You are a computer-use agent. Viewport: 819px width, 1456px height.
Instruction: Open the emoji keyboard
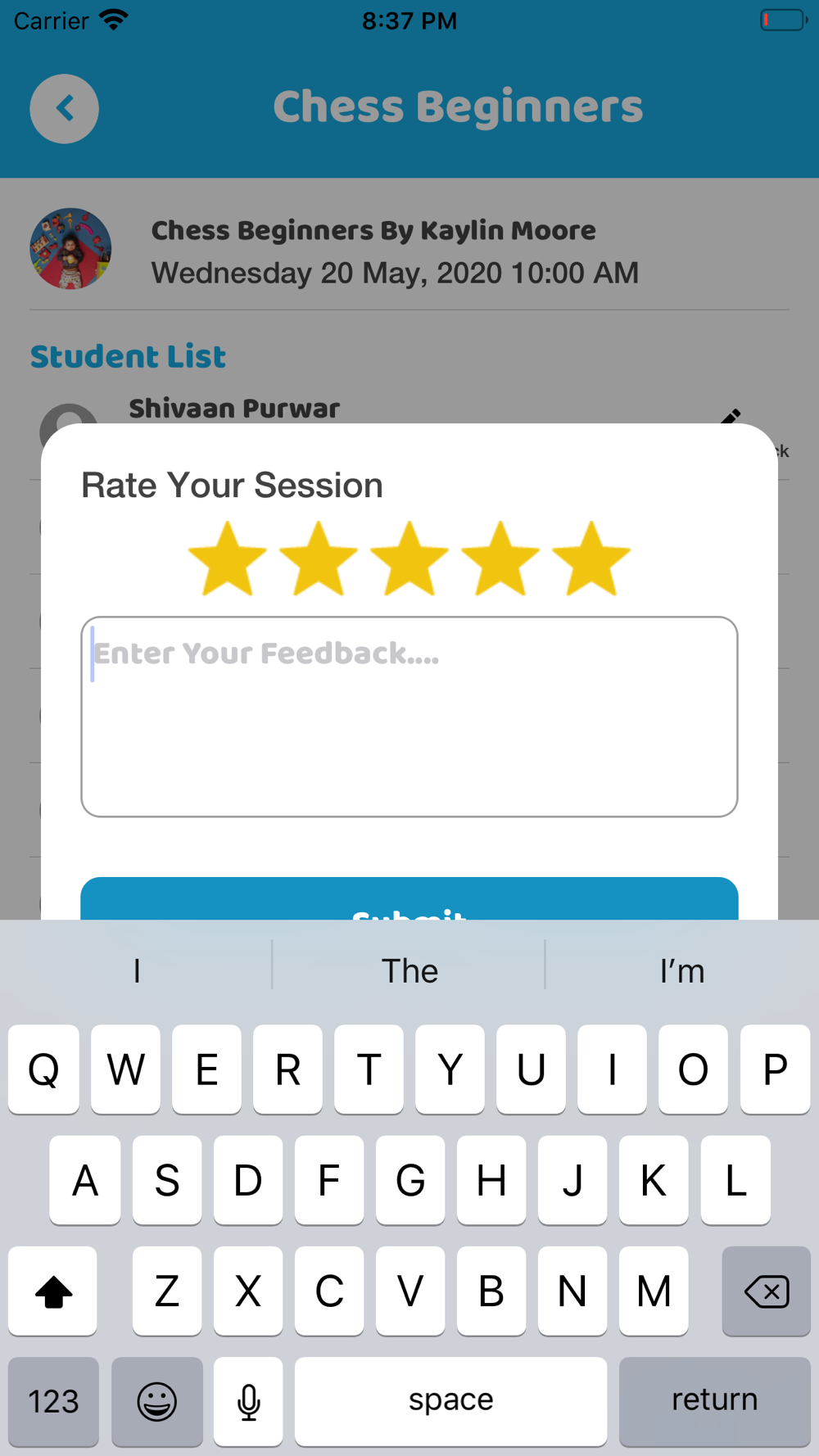point(156,1400)
